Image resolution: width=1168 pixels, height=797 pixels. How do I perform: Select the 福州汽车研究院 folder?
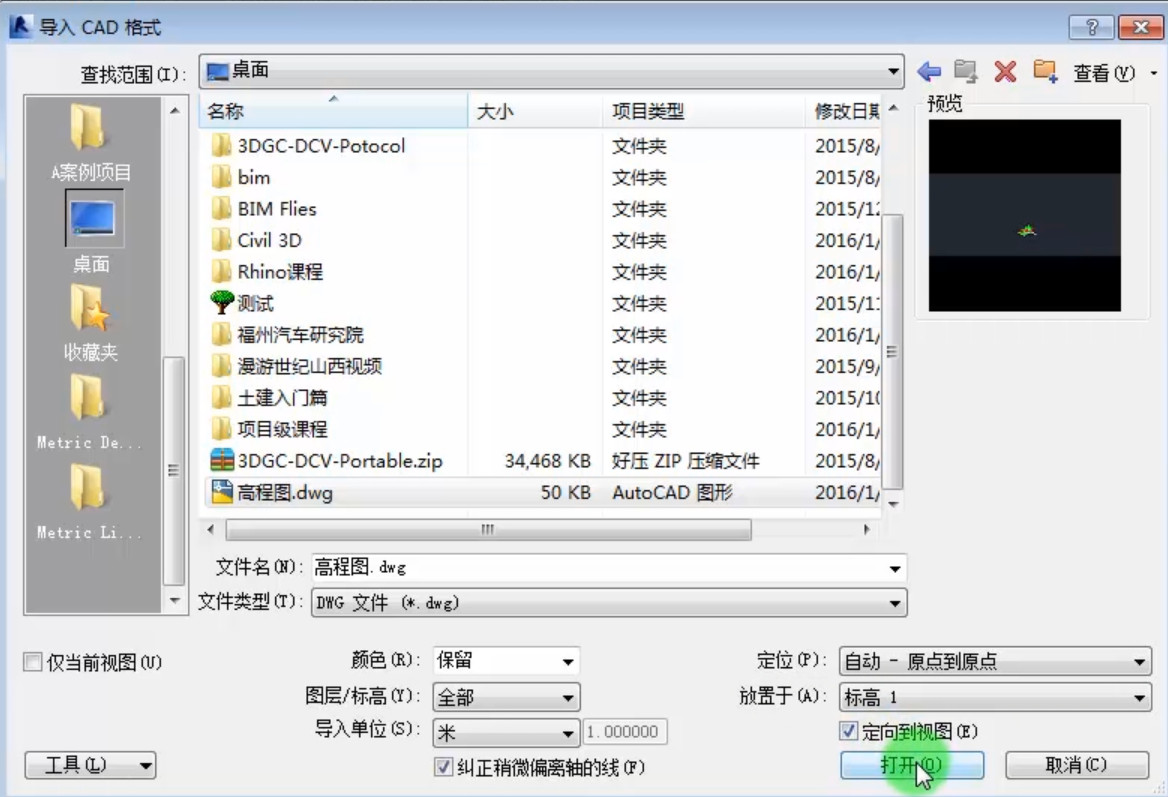tap(288, 334)
